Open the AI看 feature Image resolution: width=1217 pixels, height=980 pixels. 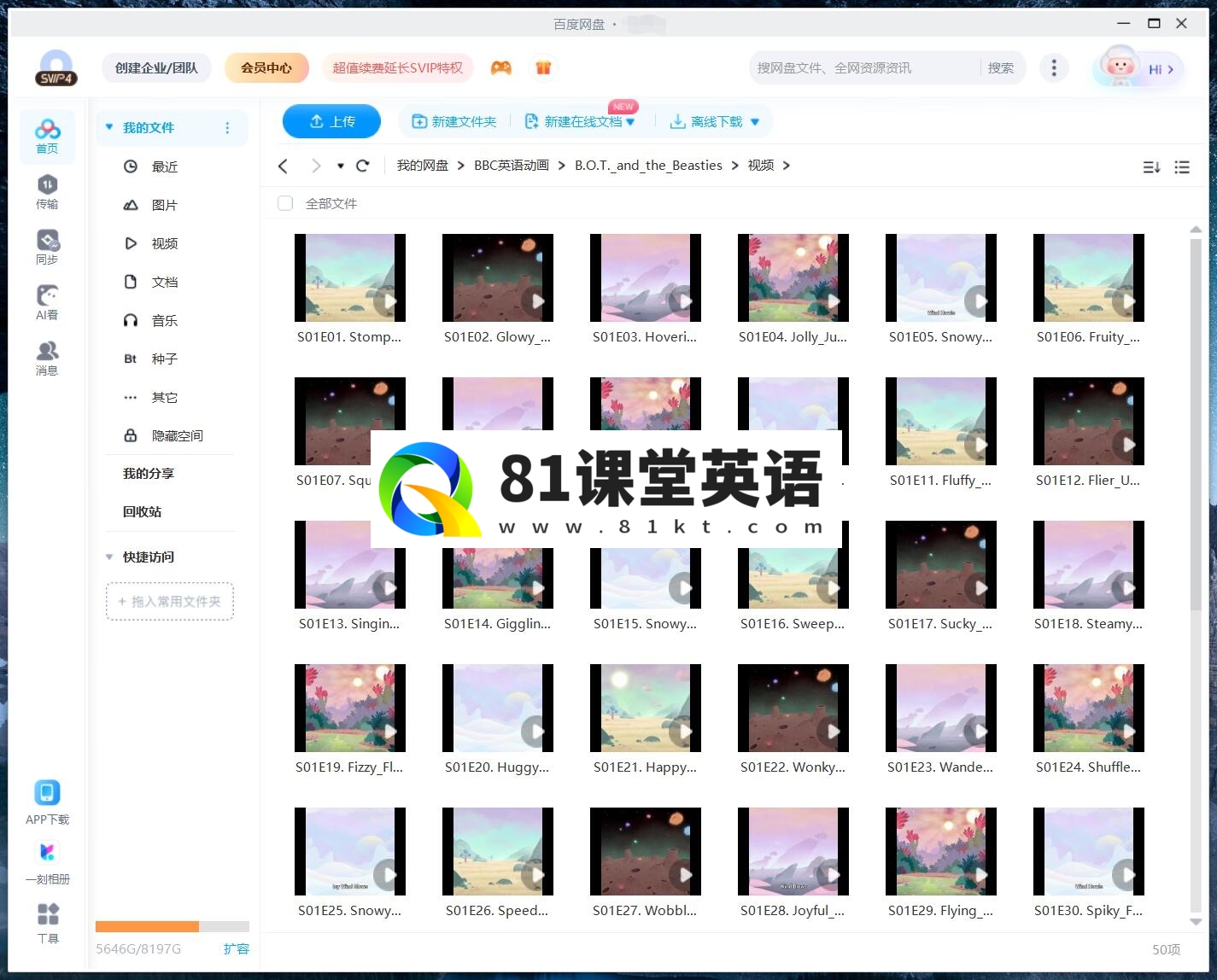tap(47, 302)
